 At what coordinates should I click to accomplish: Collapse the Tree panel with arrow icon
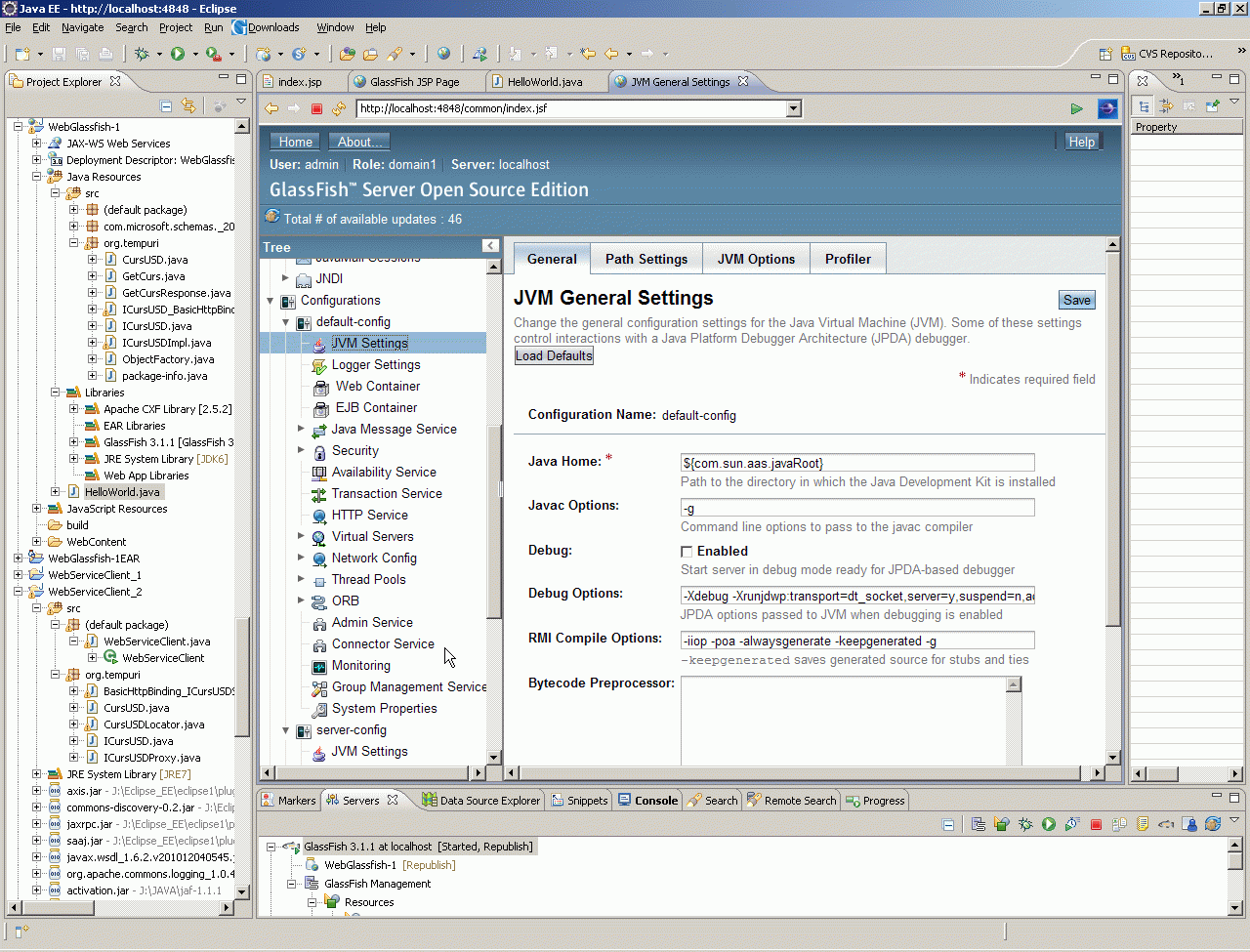pyautogui.click(x=490, y=246)
